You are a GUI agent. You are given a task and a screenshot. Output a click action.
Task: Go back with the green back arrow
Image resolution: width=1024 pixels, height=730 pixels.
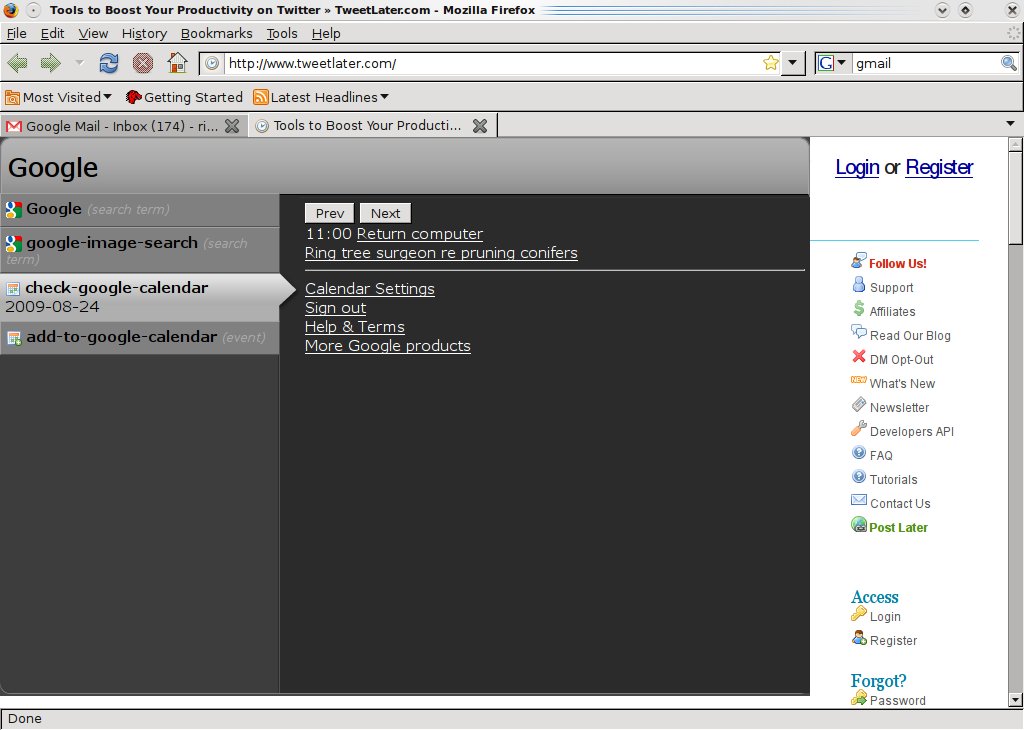18,63
